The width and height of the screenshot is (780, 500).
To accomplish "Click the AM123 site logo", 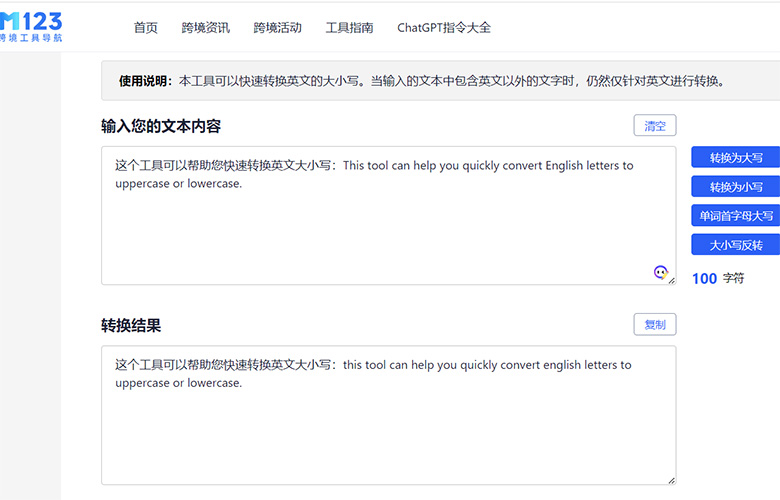I will point(31,27).
